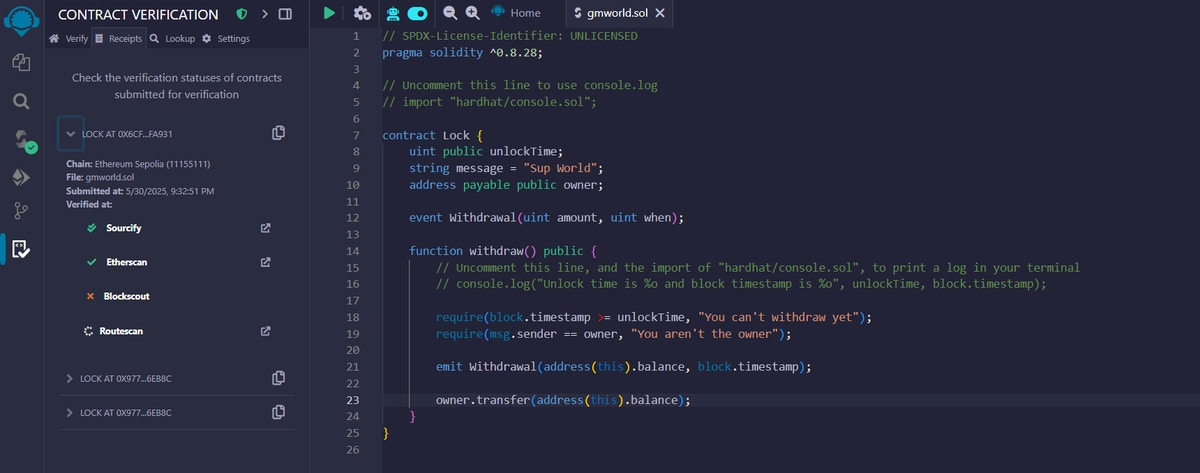Open Routescan verification external link
1200x473 pixels.
265,330
